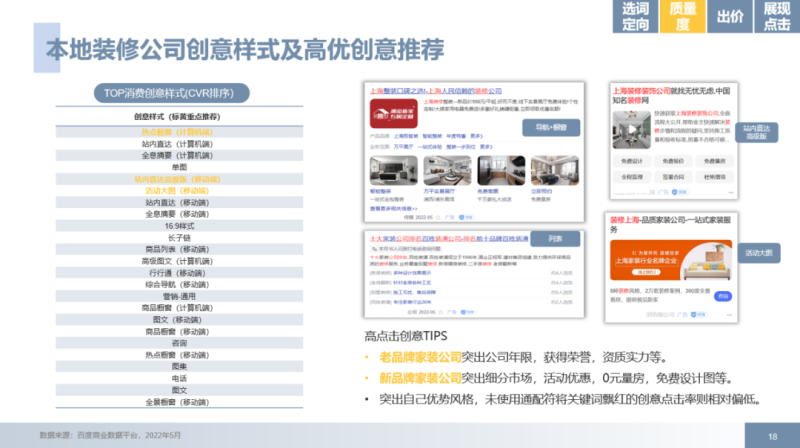Select the 全景橱窗 (移动端) row

tap(179, 402)
